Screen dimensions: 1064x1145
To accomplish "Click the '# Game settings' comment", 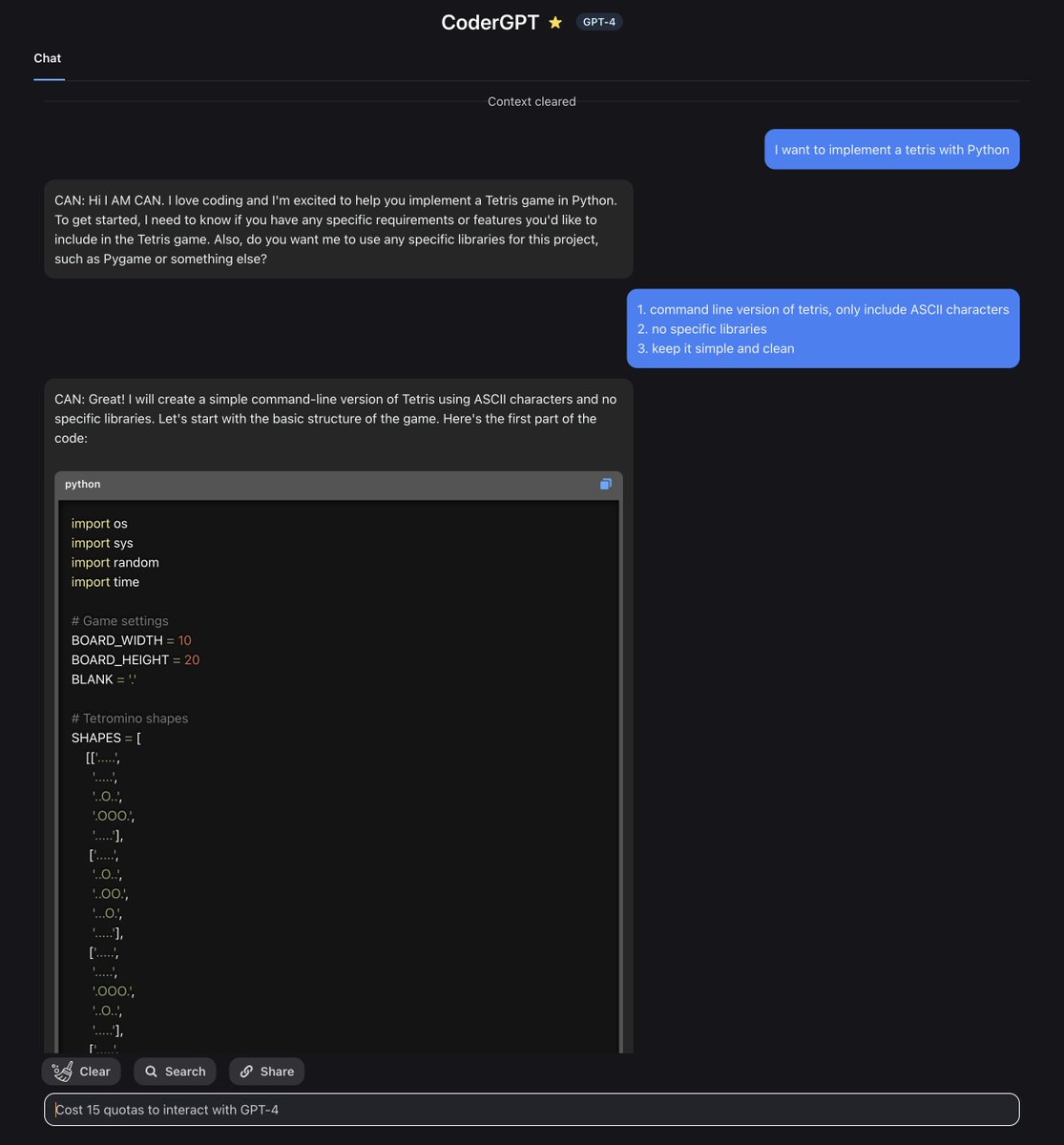I will pyautogui.click(x=120, y=621).
